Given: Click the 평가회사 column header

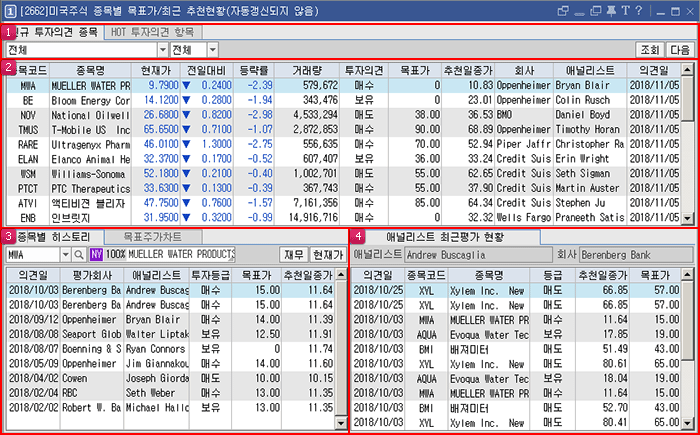Looking at the screenshot, I should pyautogui.click(x=92, y=275).
